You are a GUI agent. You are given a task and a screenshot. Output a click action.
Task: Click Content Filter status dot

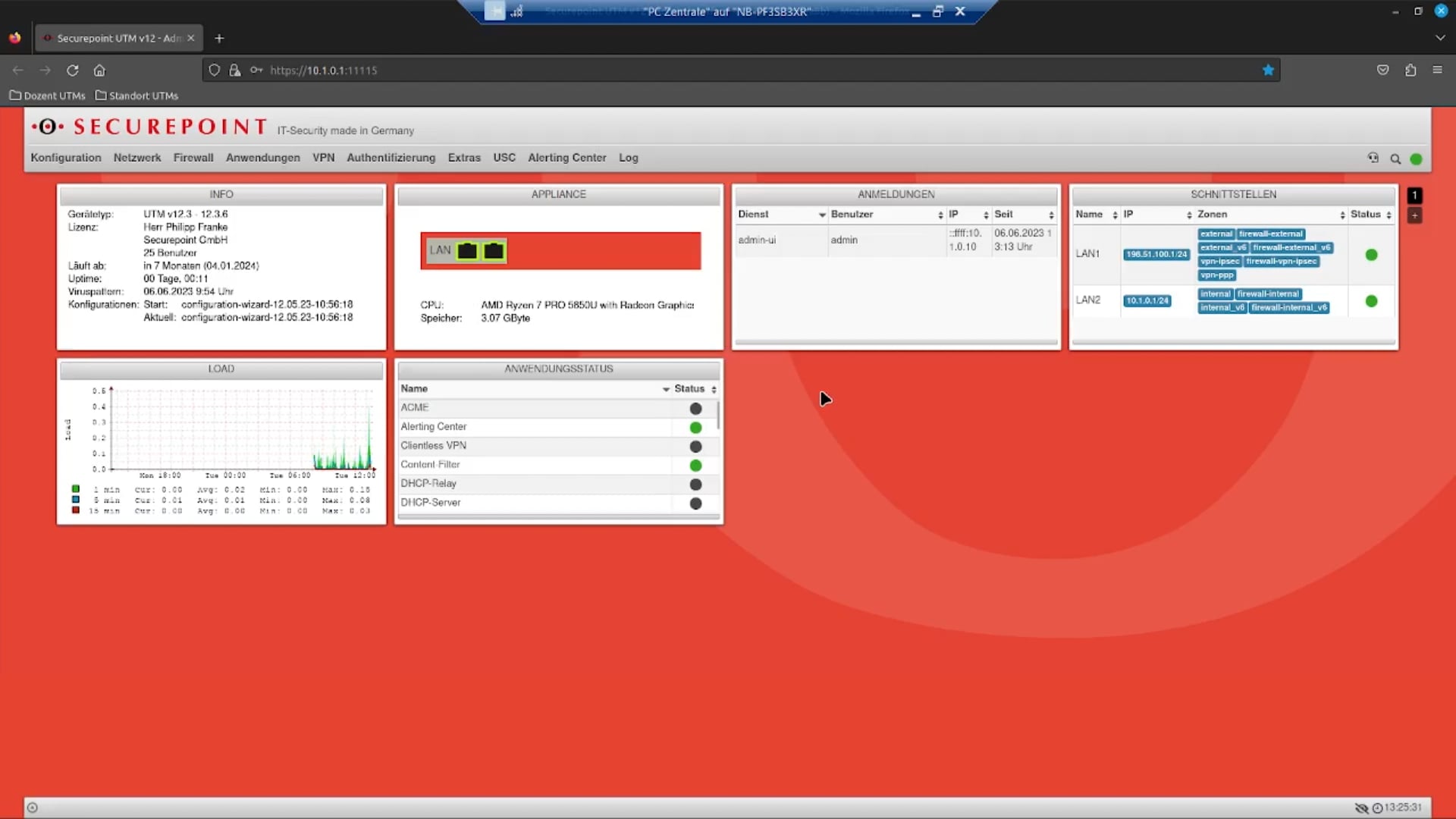click(695, 466)
